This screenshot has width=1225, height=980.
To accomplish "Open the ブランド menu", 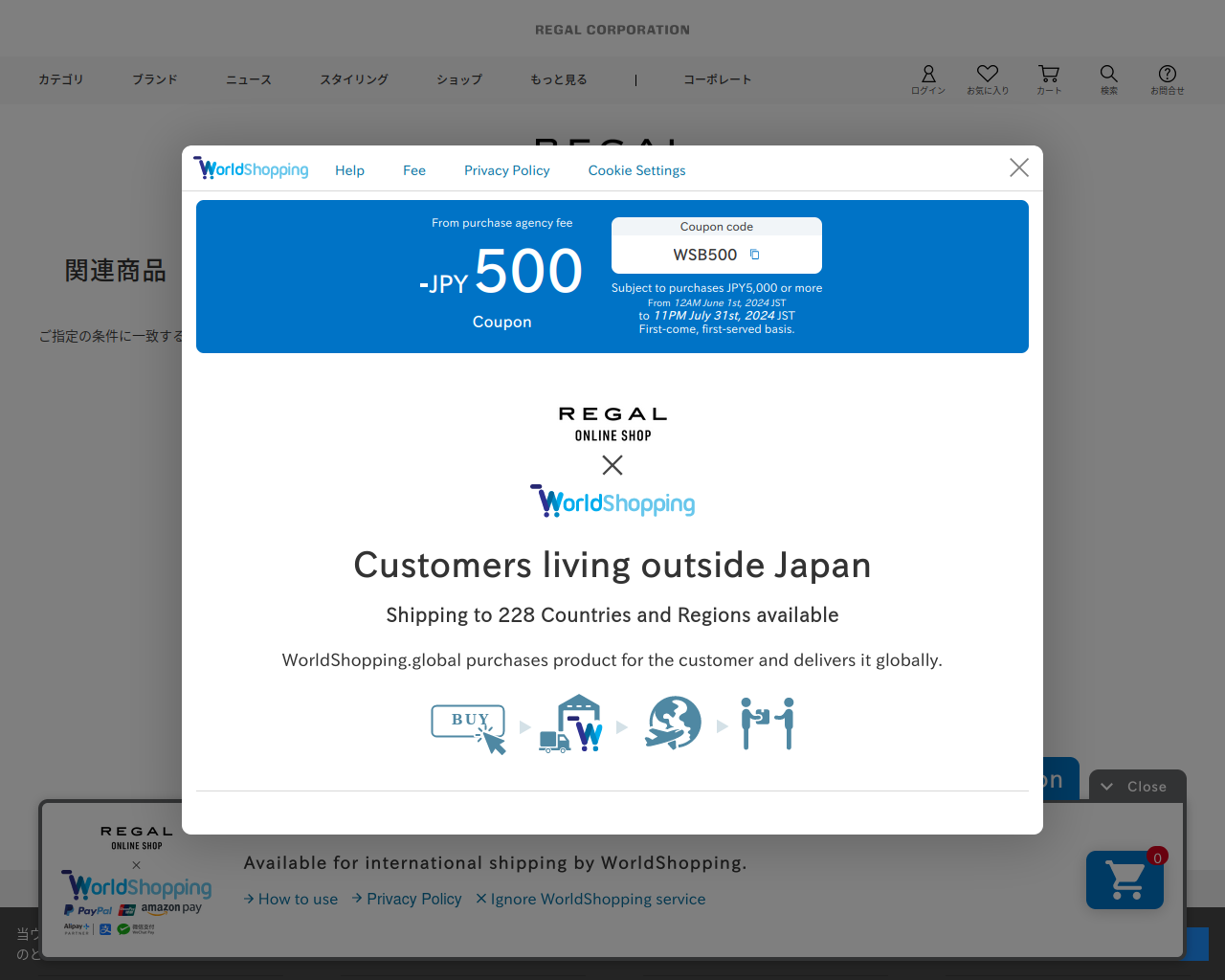I will (155, 79).
